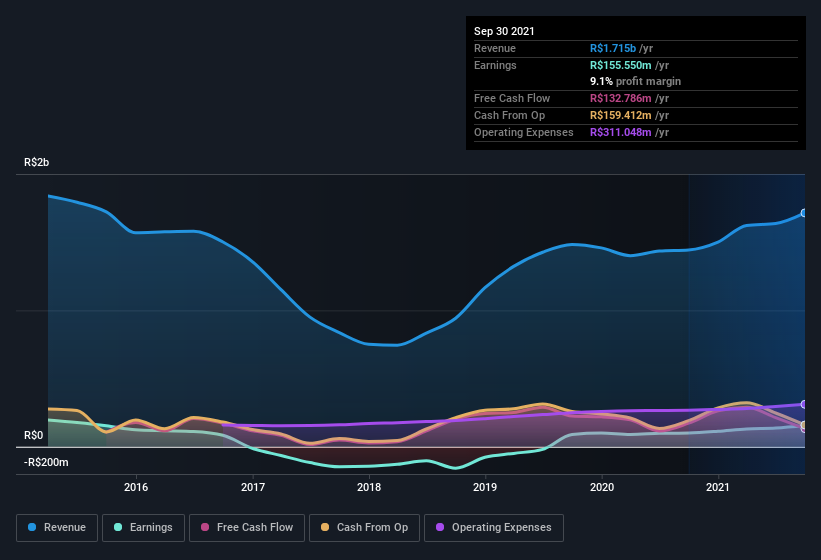This screenshot has width=821, height=560.
Task: Toggle the Cash From Op legend button
Action: 364,528
